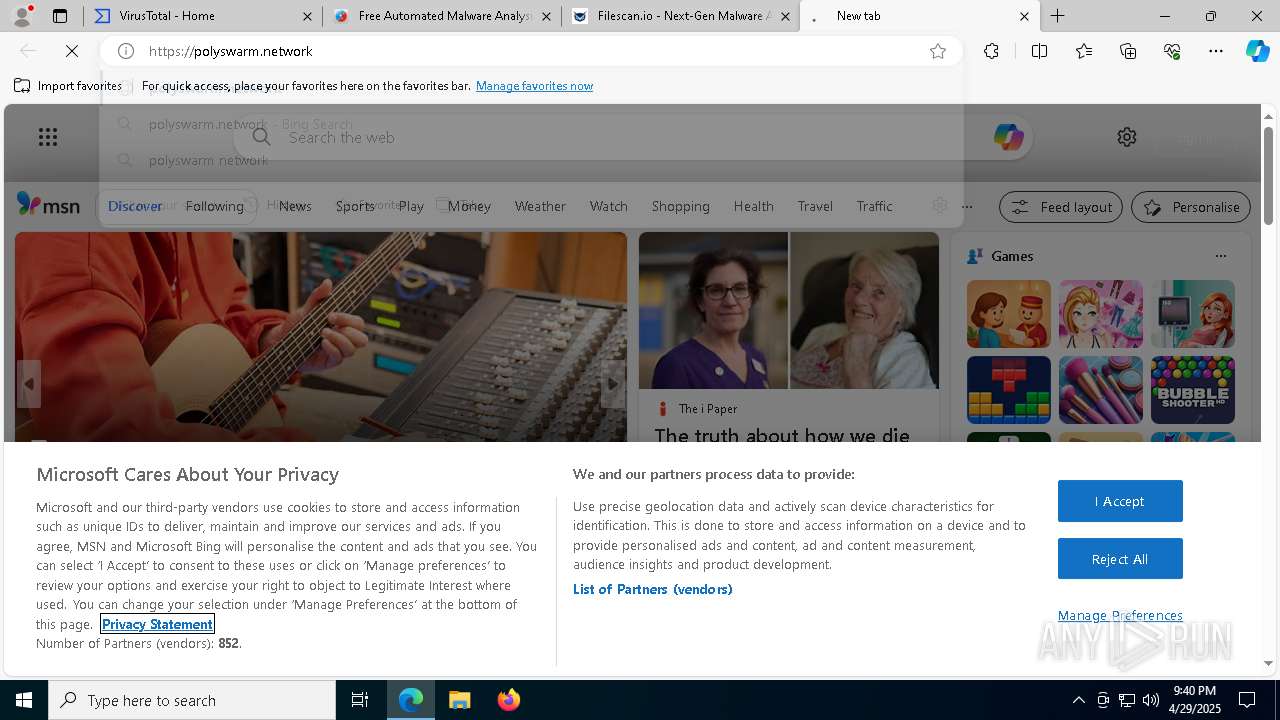This screenshot has width=1280, height=720.
Task: Open Task View on taskbar
Action: [x=360, y=700]
